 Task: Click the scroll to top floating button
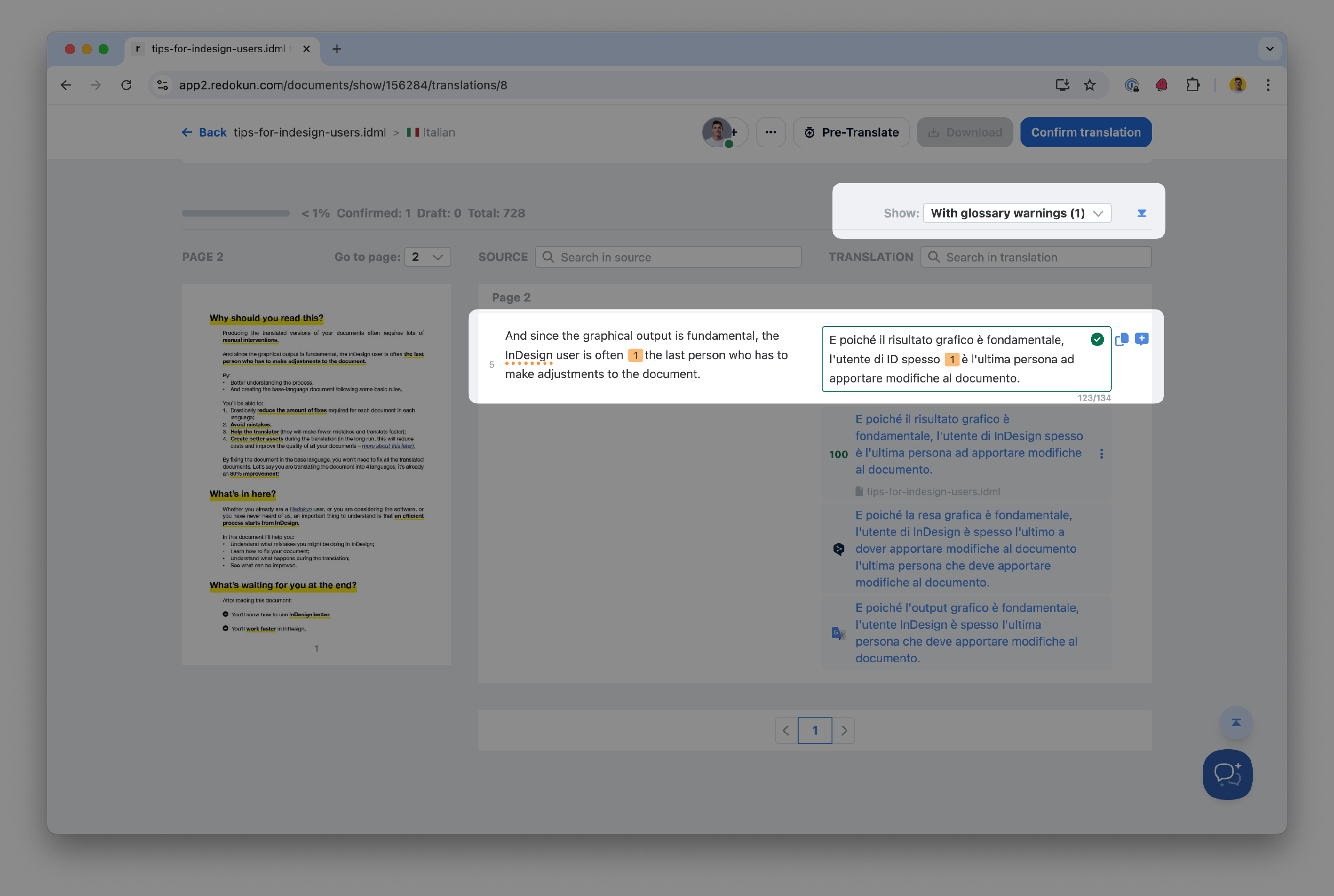[1236, 722]
